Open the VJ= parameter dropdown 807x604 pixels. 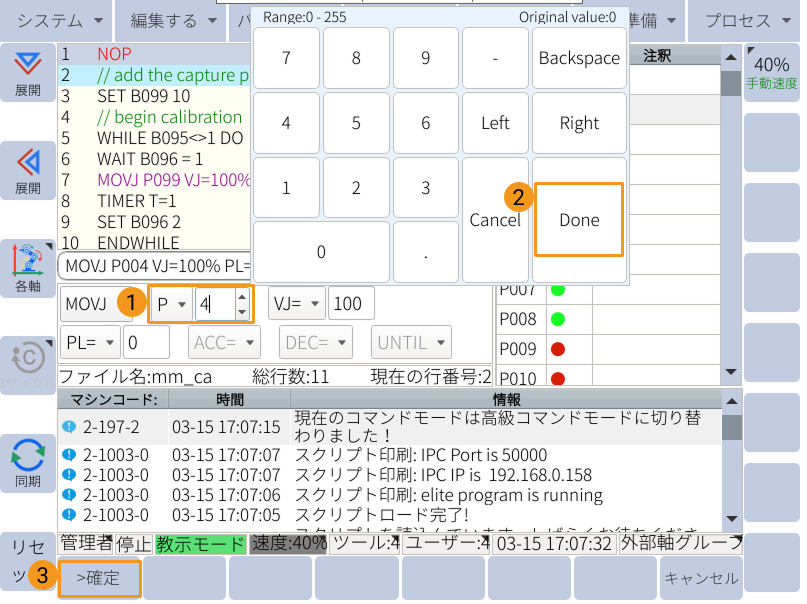click(296, 303)
